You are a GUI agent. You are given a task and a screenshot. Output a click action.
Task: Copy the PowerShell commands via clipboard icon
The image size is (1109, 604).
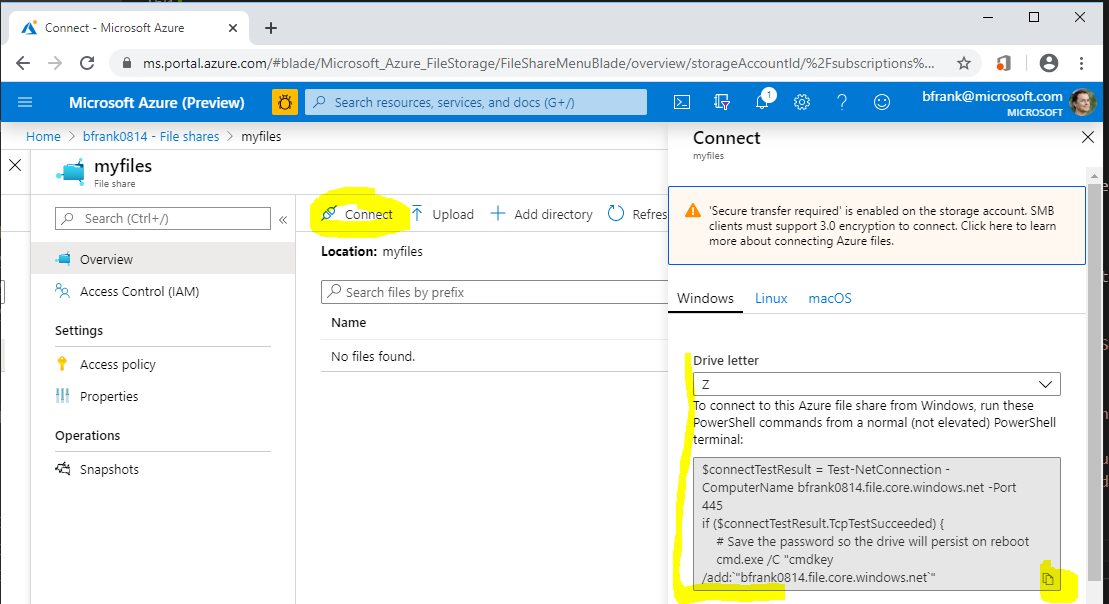(1047, 578)
